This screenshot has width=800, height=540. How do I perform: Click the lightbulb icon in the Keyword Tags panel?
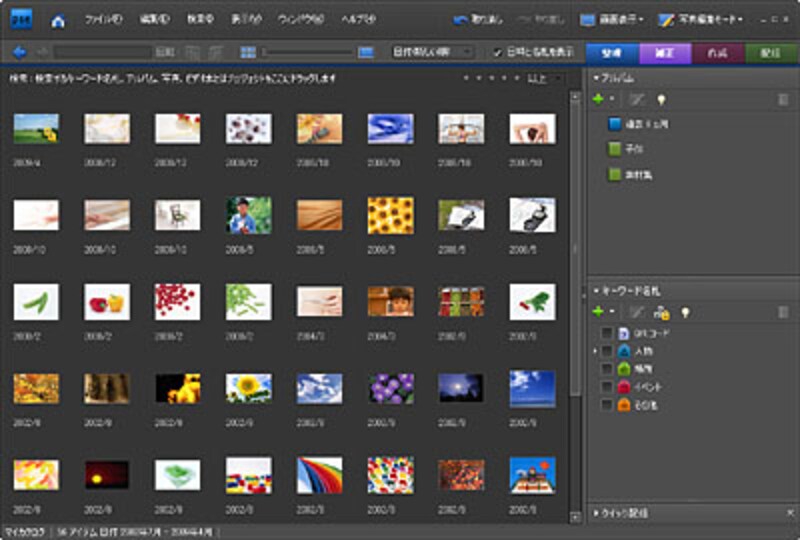pos(685,312)
